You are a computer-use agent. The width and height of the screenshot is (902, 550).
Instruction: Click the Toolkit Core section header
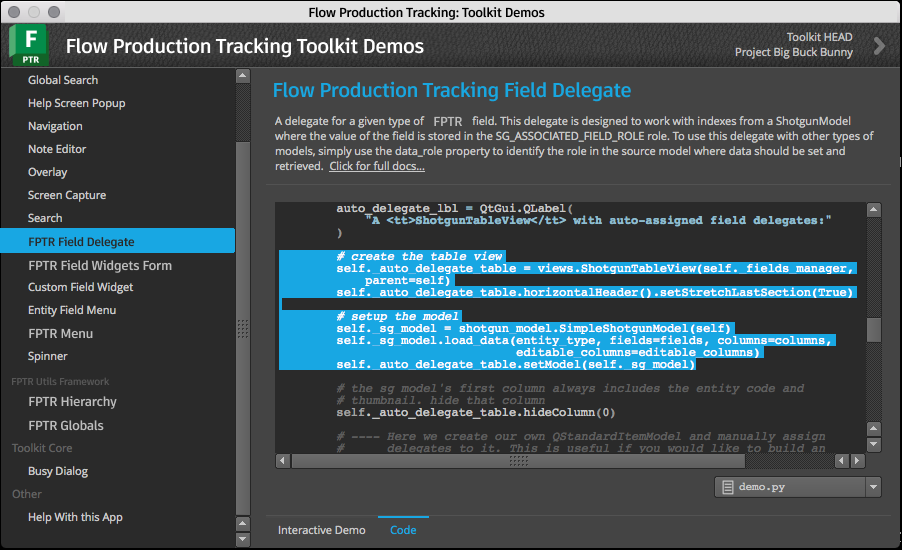pos(42,448)
